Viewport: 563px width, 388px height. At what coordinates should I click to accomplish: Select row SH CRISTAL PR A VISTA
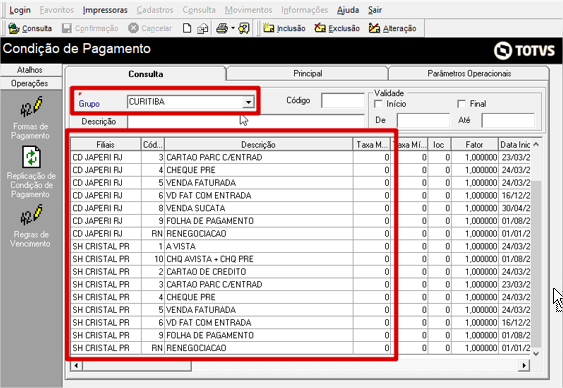[x=301, y=246]
